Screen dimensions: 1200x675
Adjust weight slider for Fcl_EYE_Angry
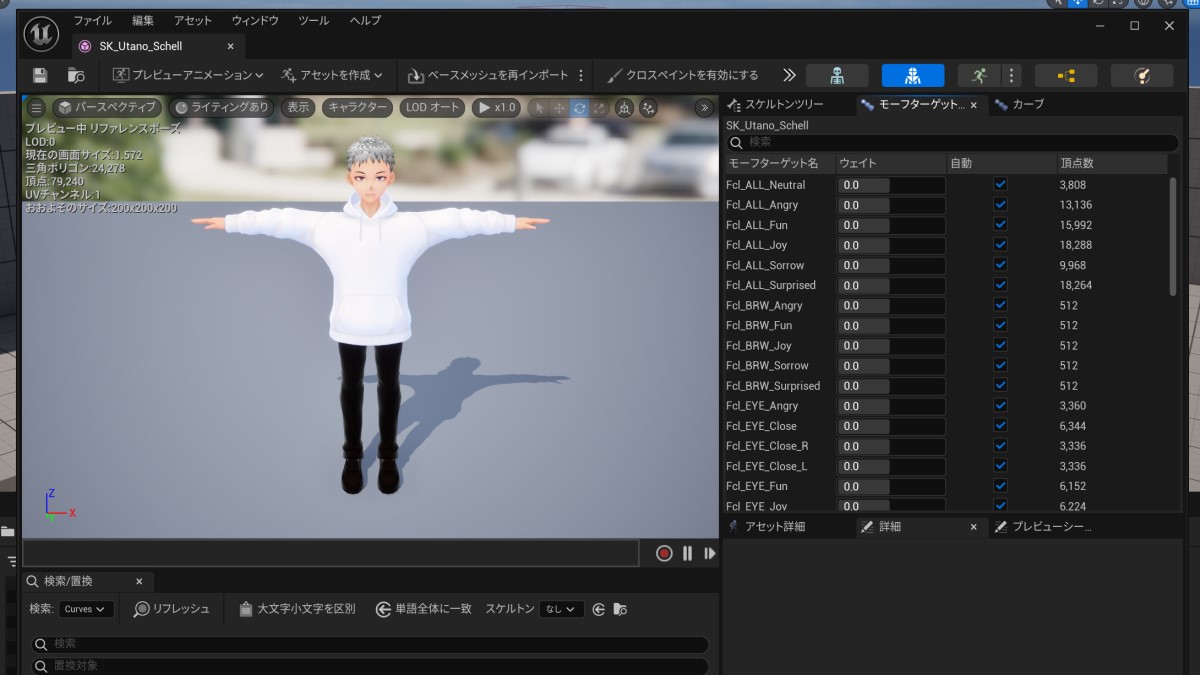(892, 406)
